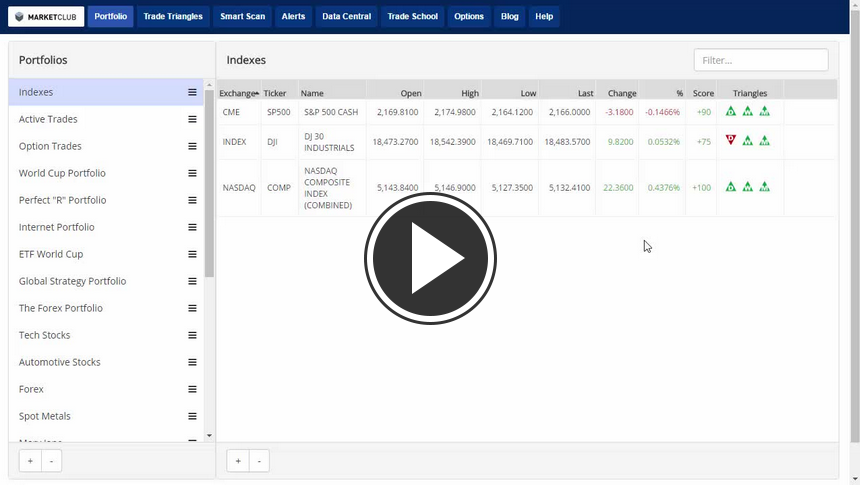The width and height of the screenshot is (860, 485).
Task: Click the COMP weekly green triangle
Action: (748, 187)
